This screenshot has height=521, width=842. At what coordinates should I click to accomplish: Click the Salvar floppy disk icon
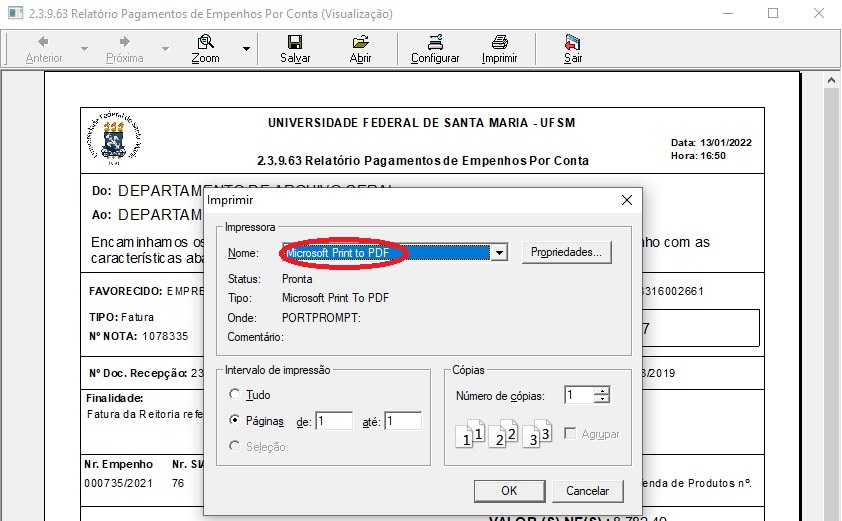295,43
